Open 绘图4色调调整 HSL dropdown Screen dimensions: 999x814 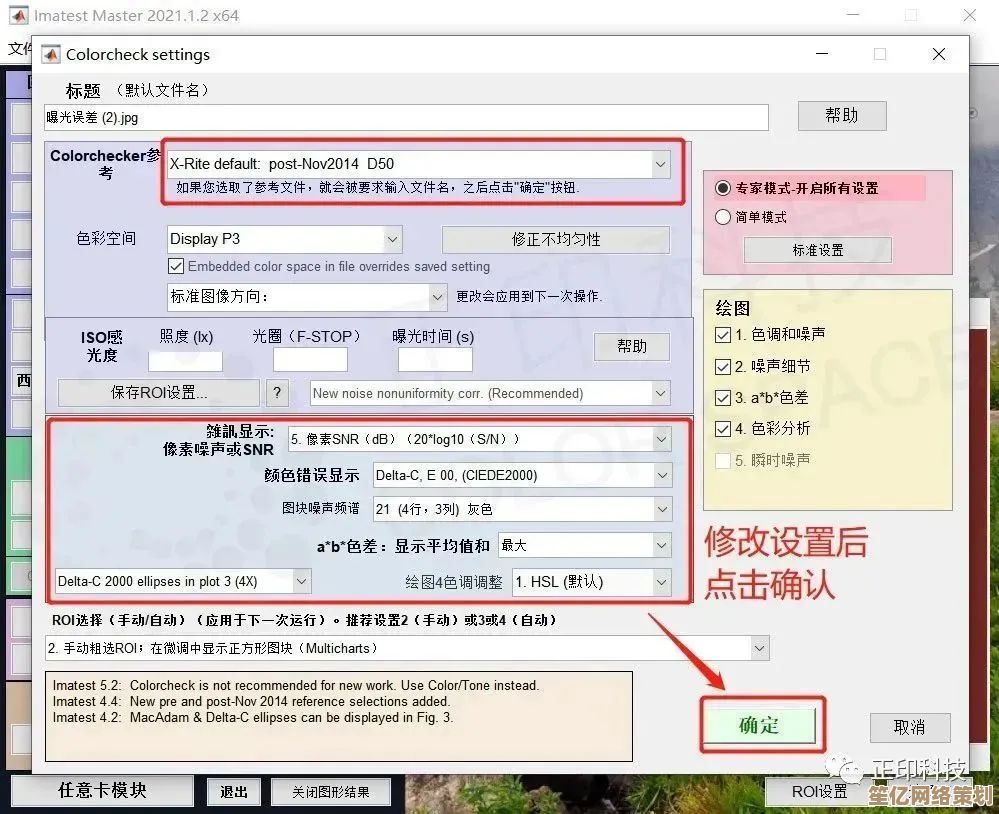592,582
